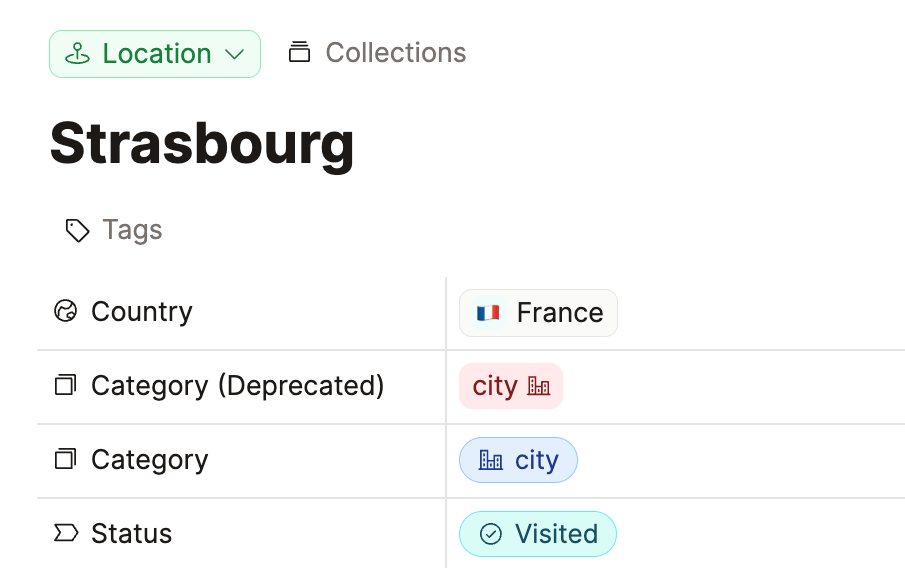Click the Strasbourg page title

coord(202,142)
